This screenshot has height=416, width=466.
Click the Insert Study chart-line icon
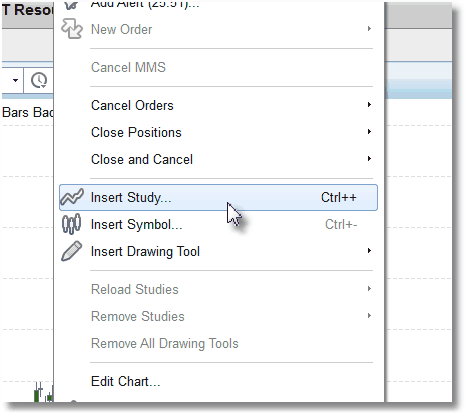point(72,197)
